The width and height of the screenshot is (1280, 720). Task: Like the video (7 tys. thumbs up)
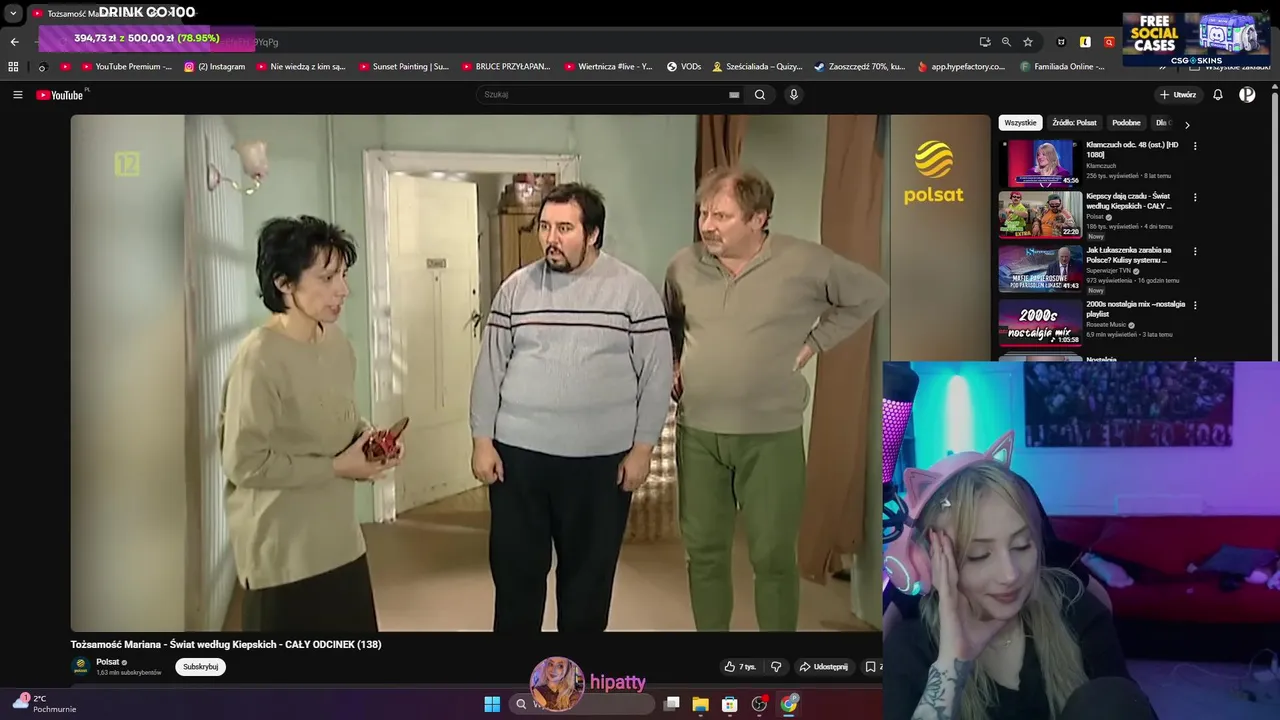coord(740,667)
